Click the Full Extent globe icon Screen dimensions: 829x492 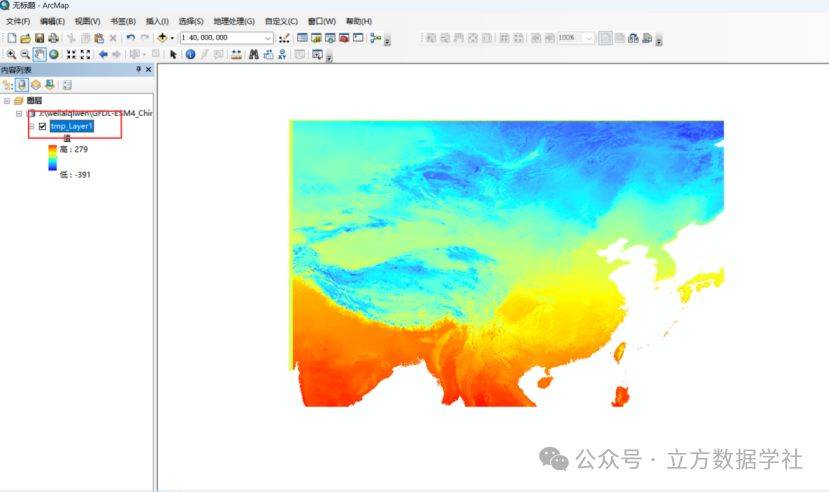(x=54, y=54)
